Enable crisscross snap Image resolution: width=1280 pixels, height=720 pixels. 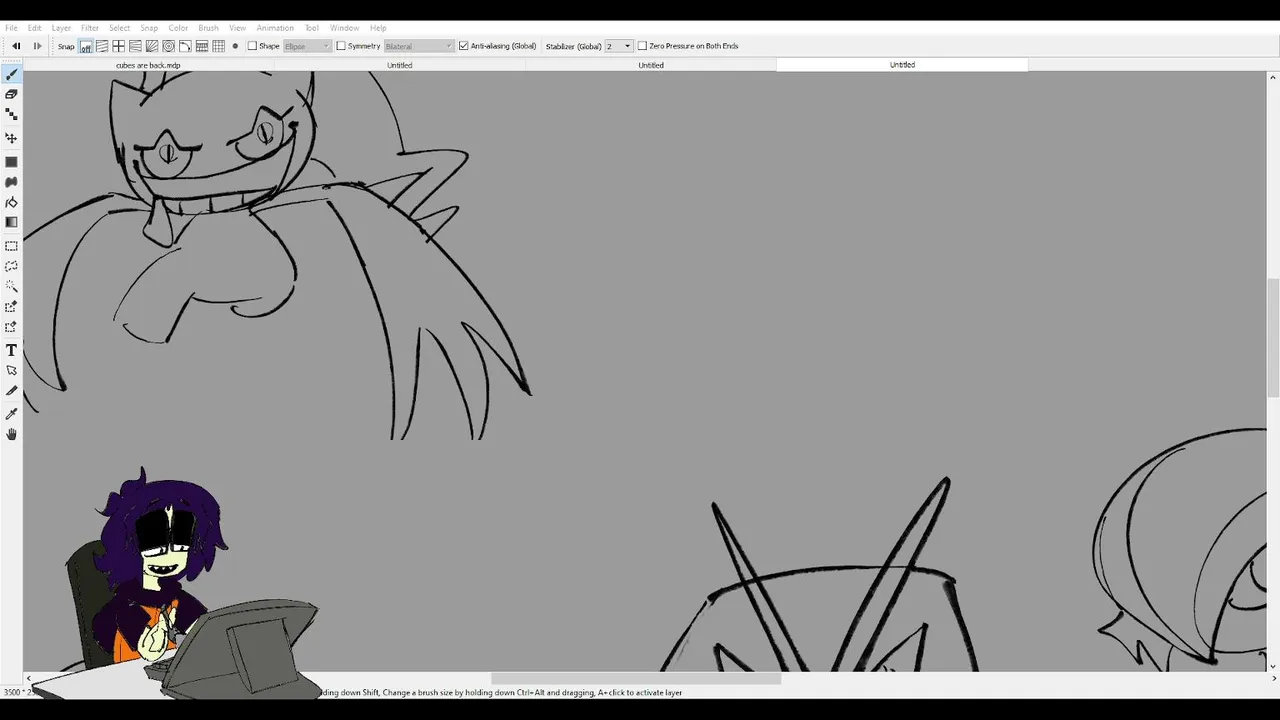click(118, 46)
